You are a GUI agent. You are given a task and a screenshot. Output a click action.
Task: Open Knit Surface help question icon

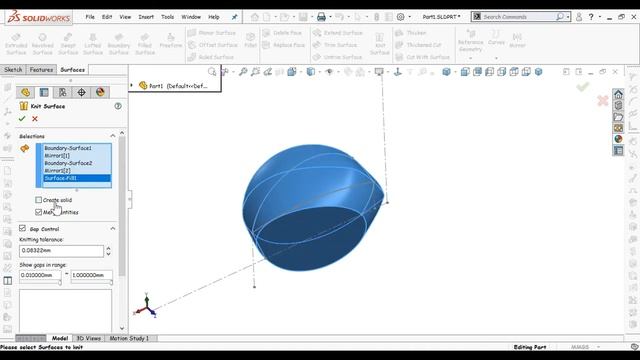tap(118, 106)
